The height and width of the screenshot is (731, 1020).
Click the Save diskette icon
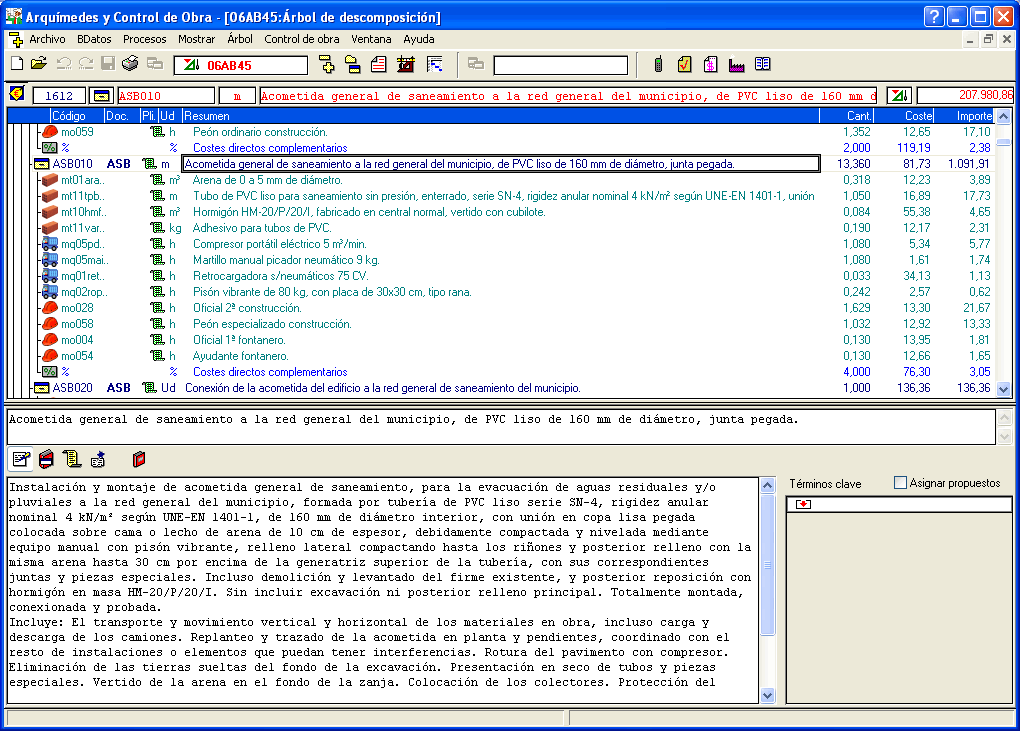tap(108, 64)
